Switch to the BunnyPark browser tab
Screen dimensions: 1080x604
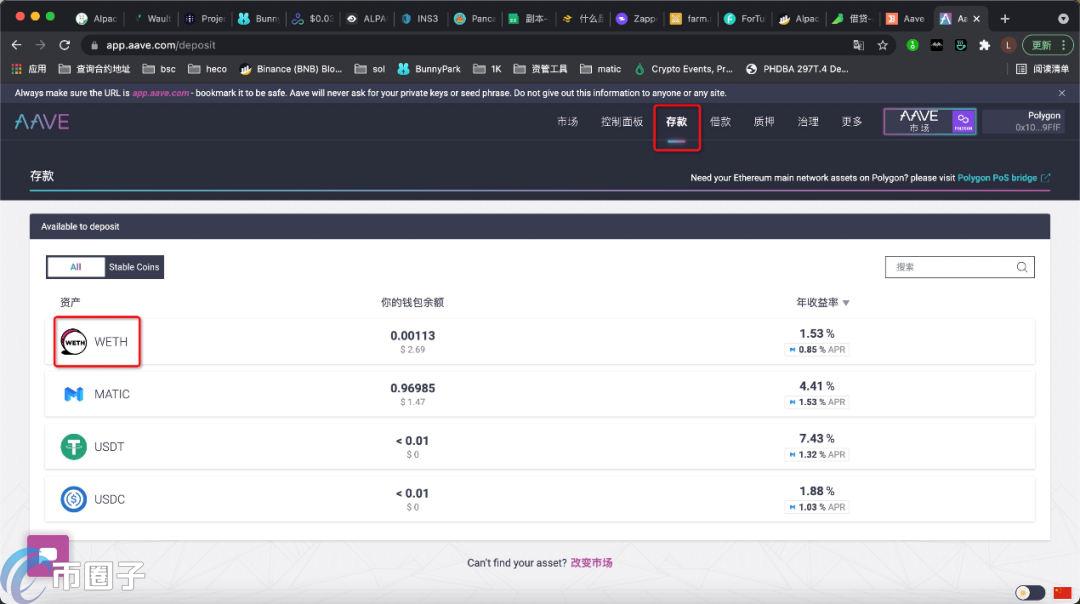(x=259, y=19)
